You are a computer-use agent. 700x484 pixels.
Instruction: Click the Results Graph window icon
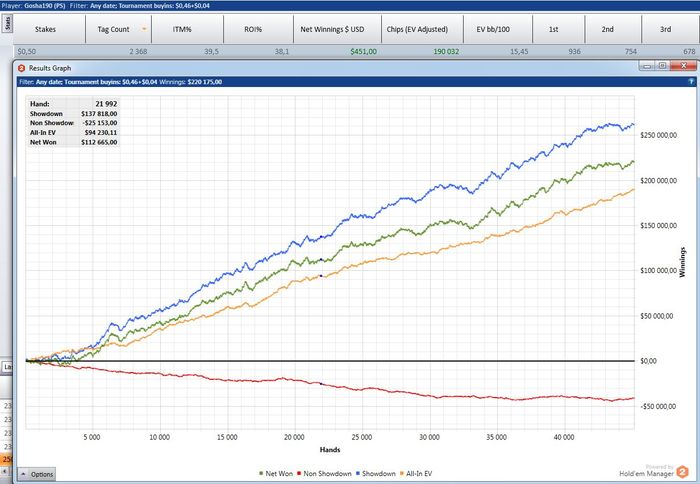21,68
